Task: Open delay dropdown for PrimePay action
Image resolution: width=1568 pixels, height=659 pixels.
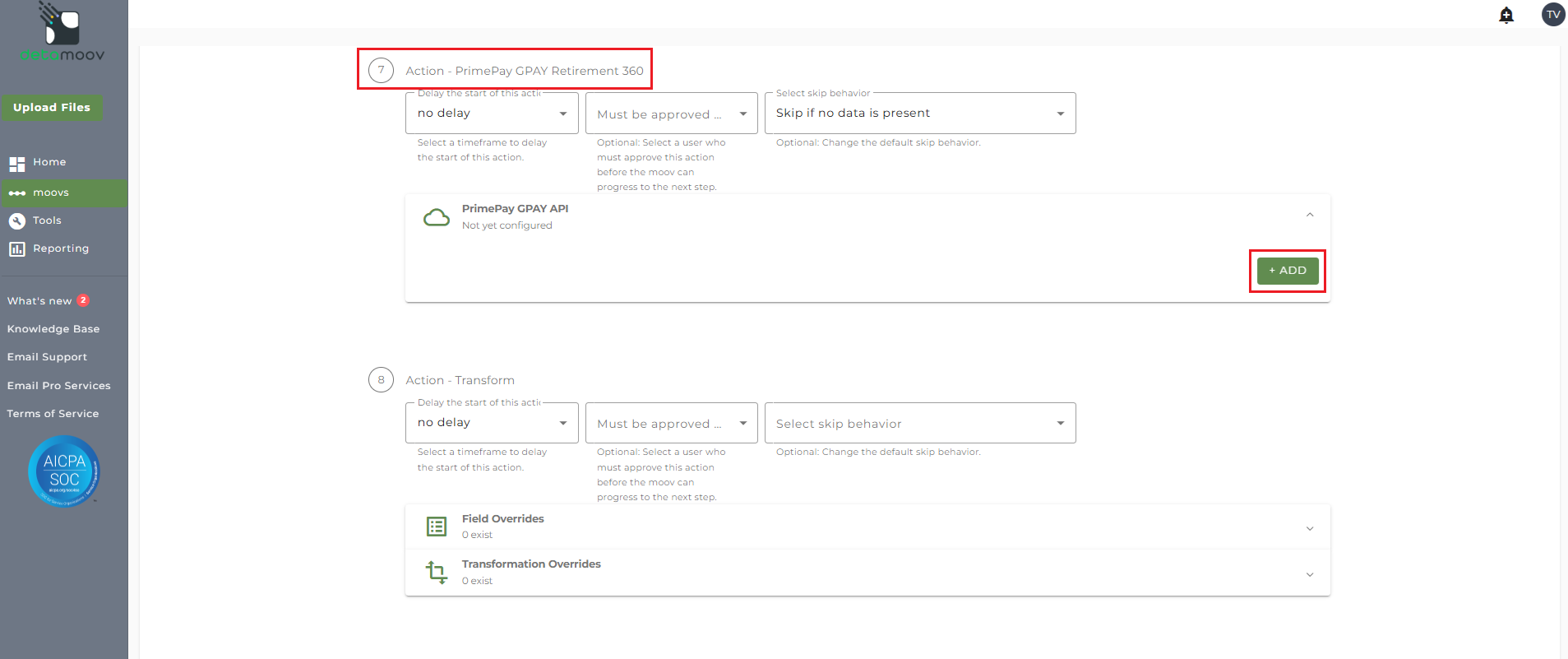Action: [x=492, y=114]
